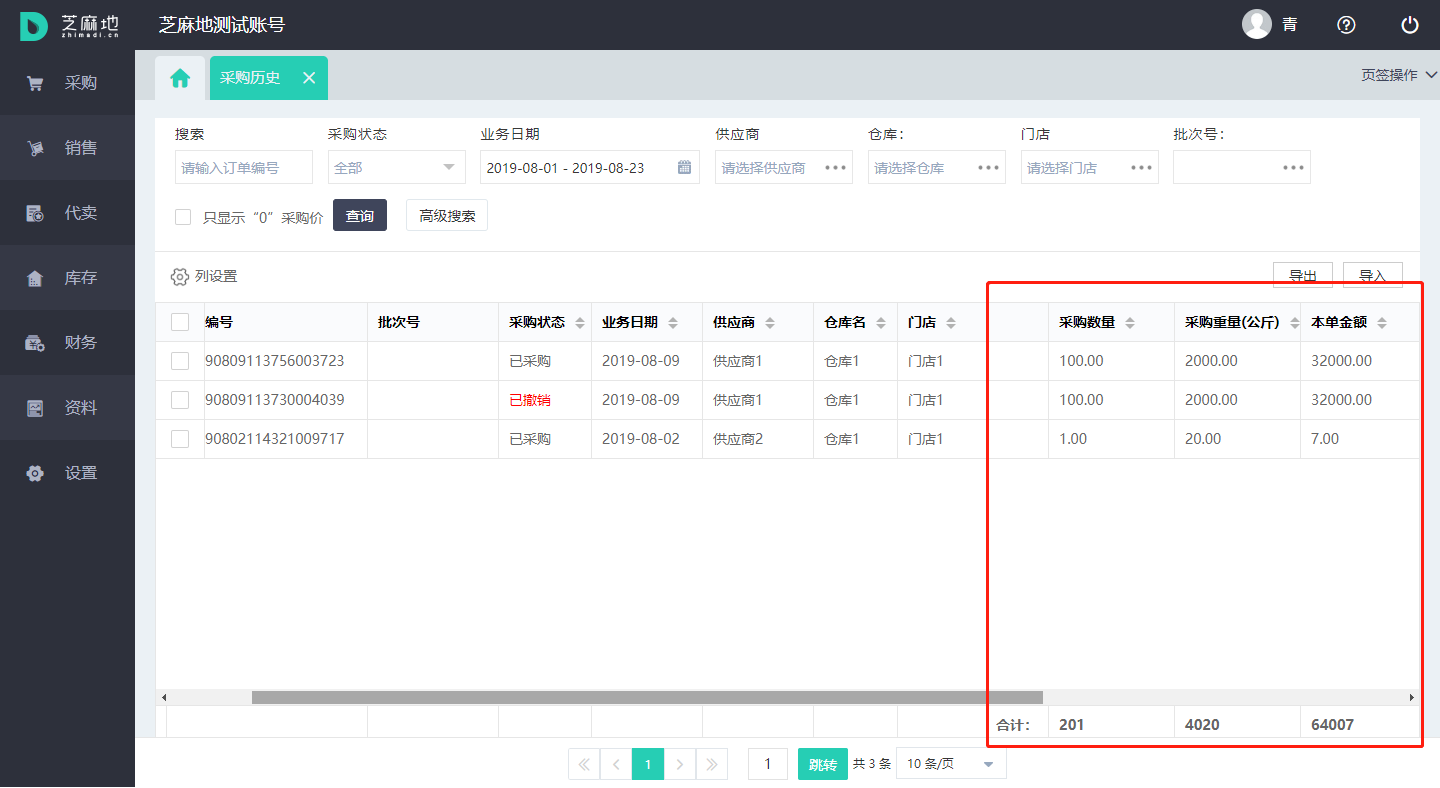Click the 芝麻地 logo icon
The image size is (1440, 788).
34,25
